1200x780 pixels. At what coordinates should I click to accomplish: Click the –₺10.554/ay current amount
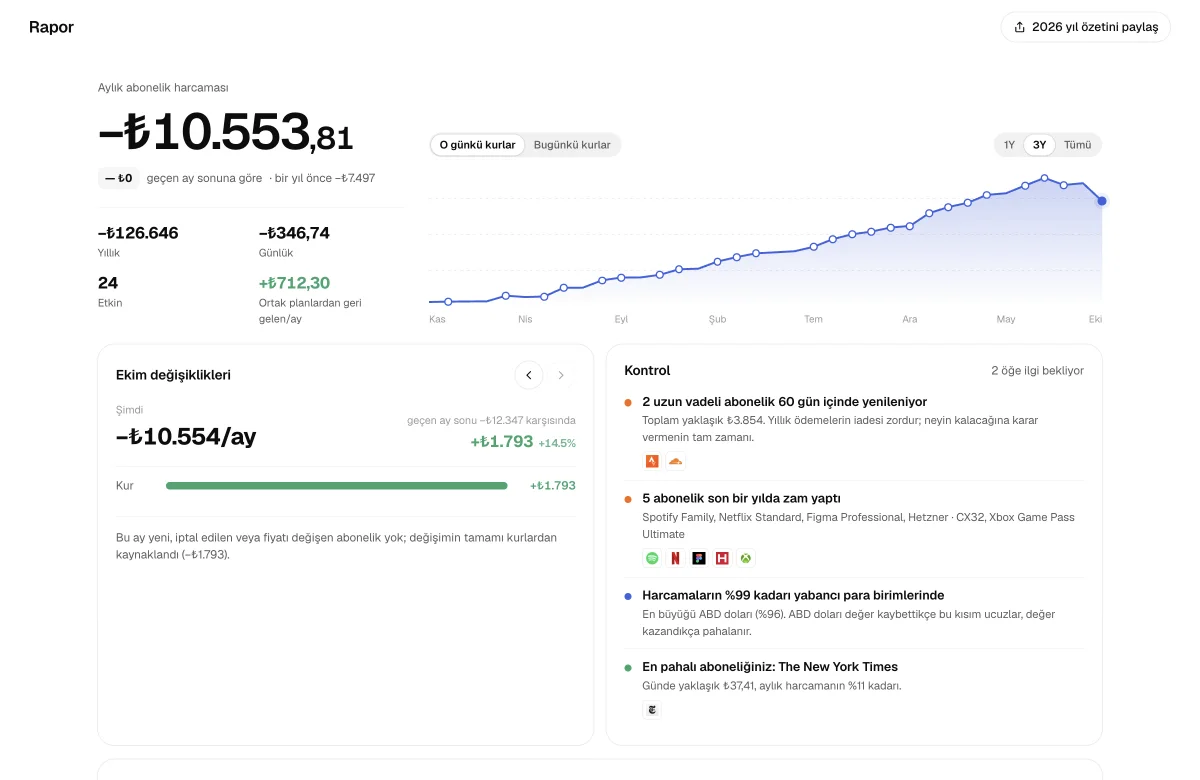[x=186, y=436]
